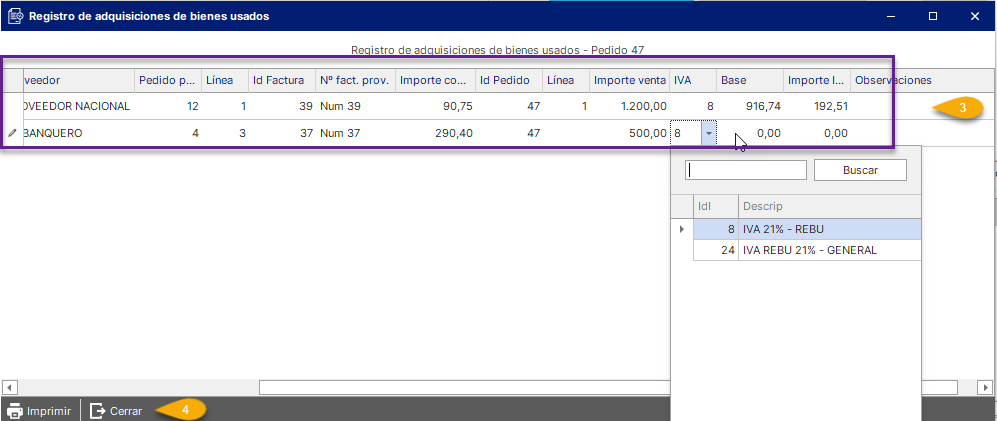The height and width of the screenshot is (421, 997).
Task: Maximize the Registro de adquisiciones window
Action: pyautogui.click(x=933, y=17)
